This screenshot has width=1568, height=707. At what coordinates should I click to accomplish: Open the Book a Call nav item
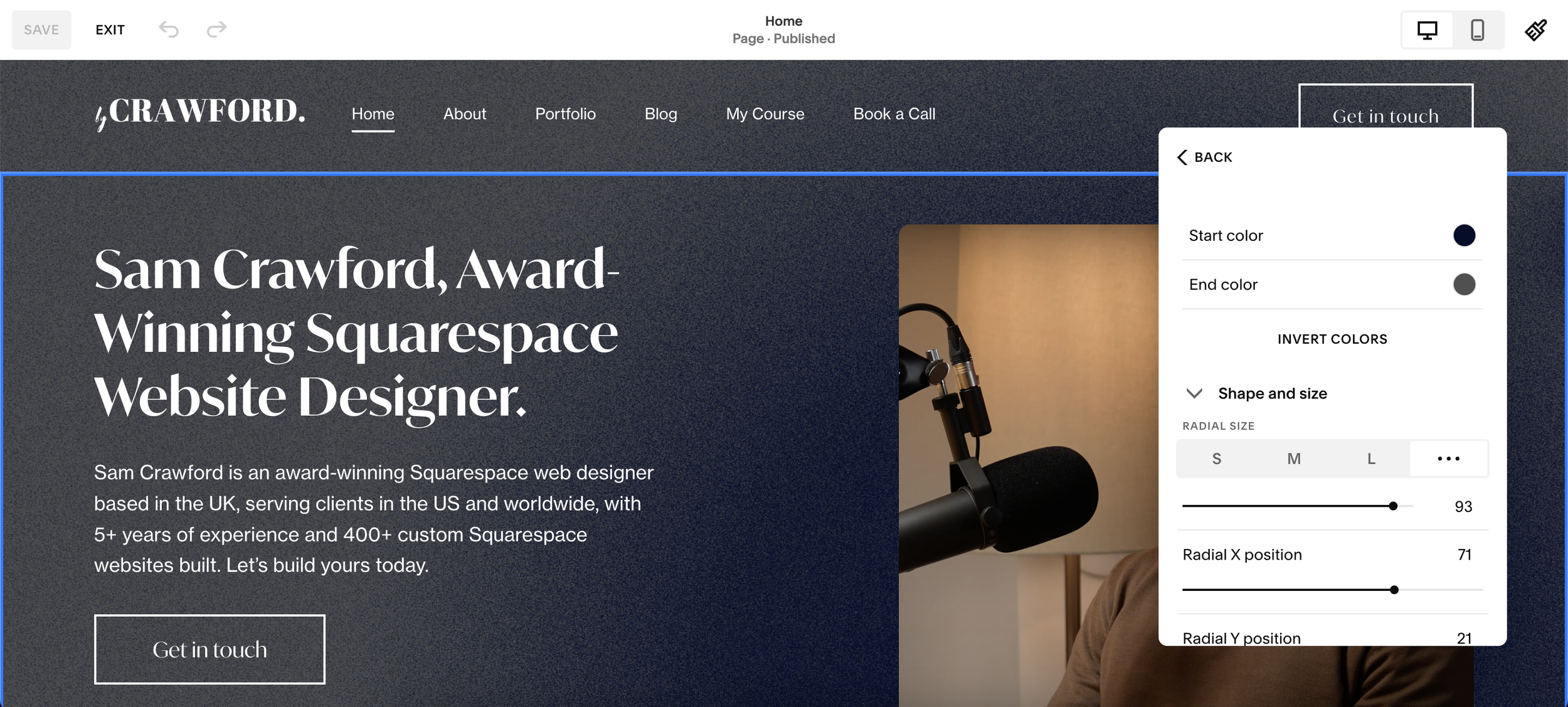pyautogui.click(x=894, y=114)
